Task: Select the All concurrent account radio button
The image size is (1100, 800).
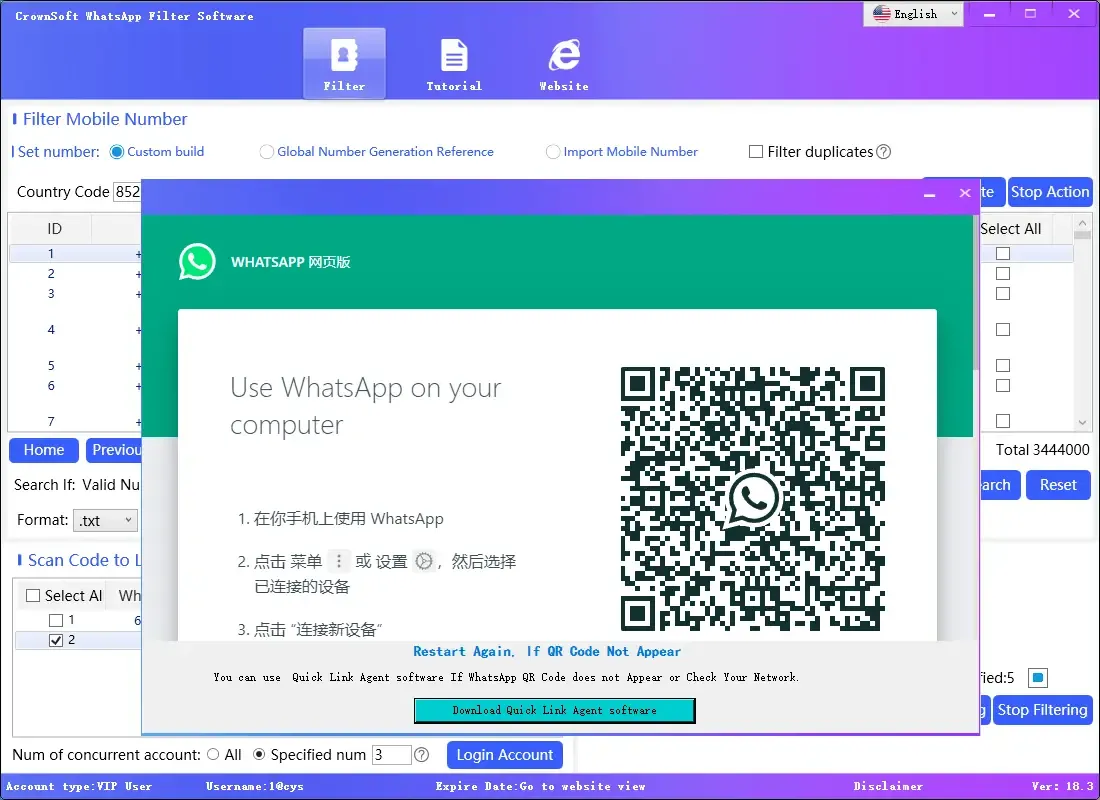Action: point(213,755)
